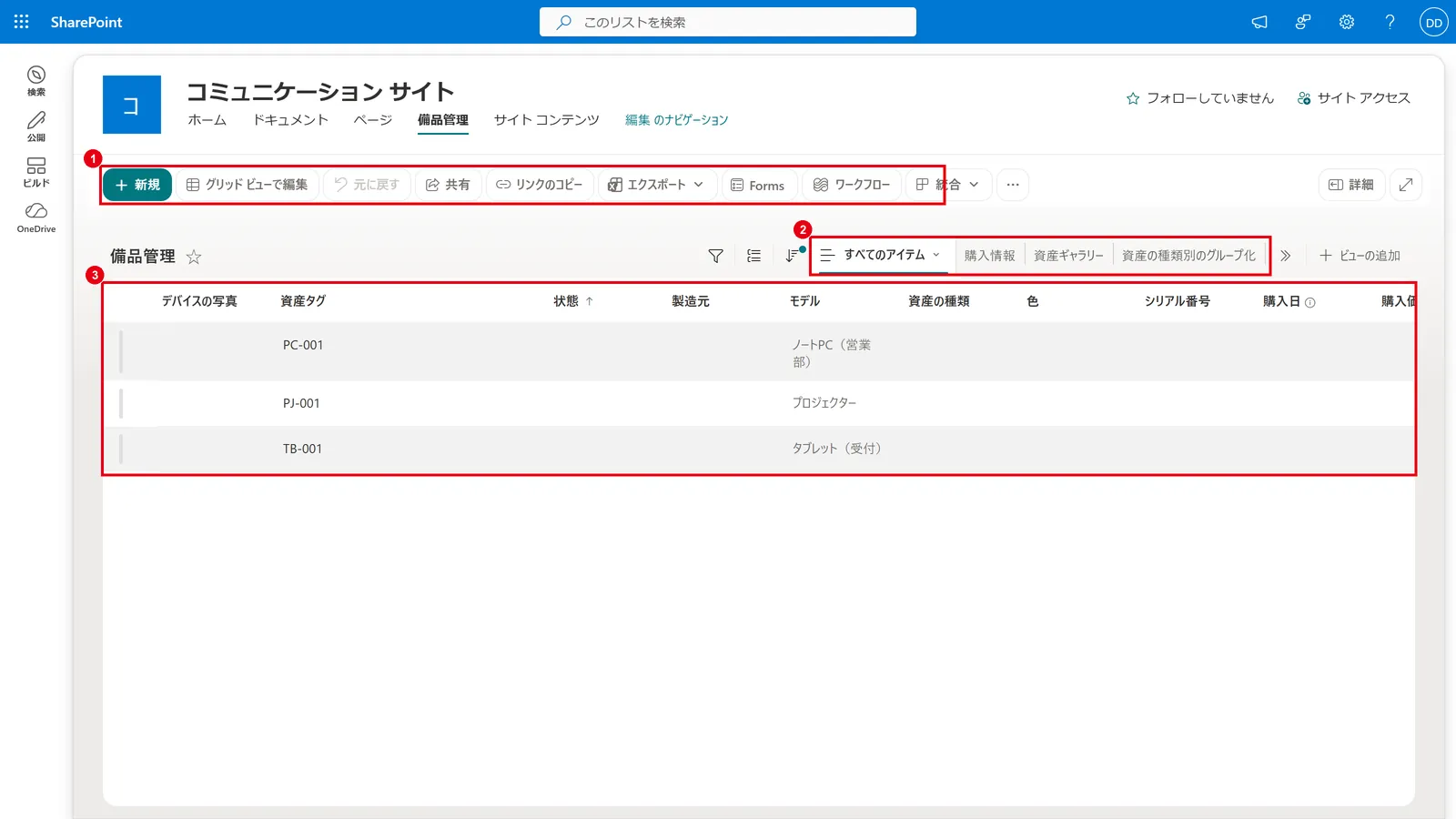
Task: Click the filter funnel icon
Action: point(715,256)
